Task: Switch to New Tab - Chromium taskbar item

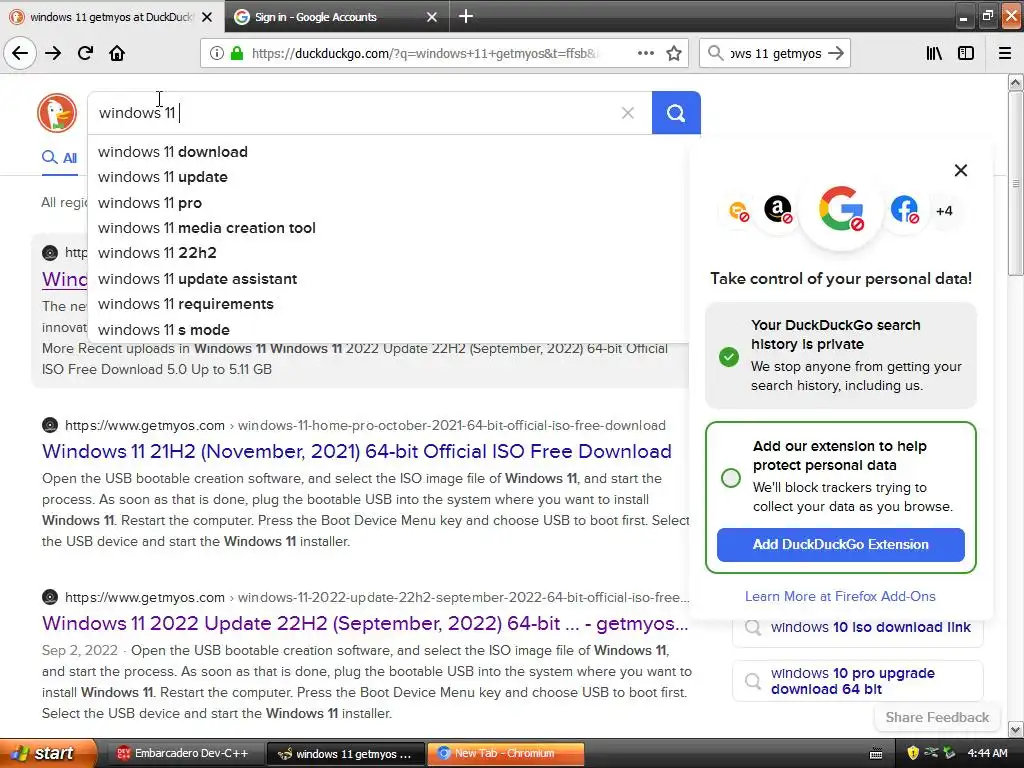Action: pos(506,754)
